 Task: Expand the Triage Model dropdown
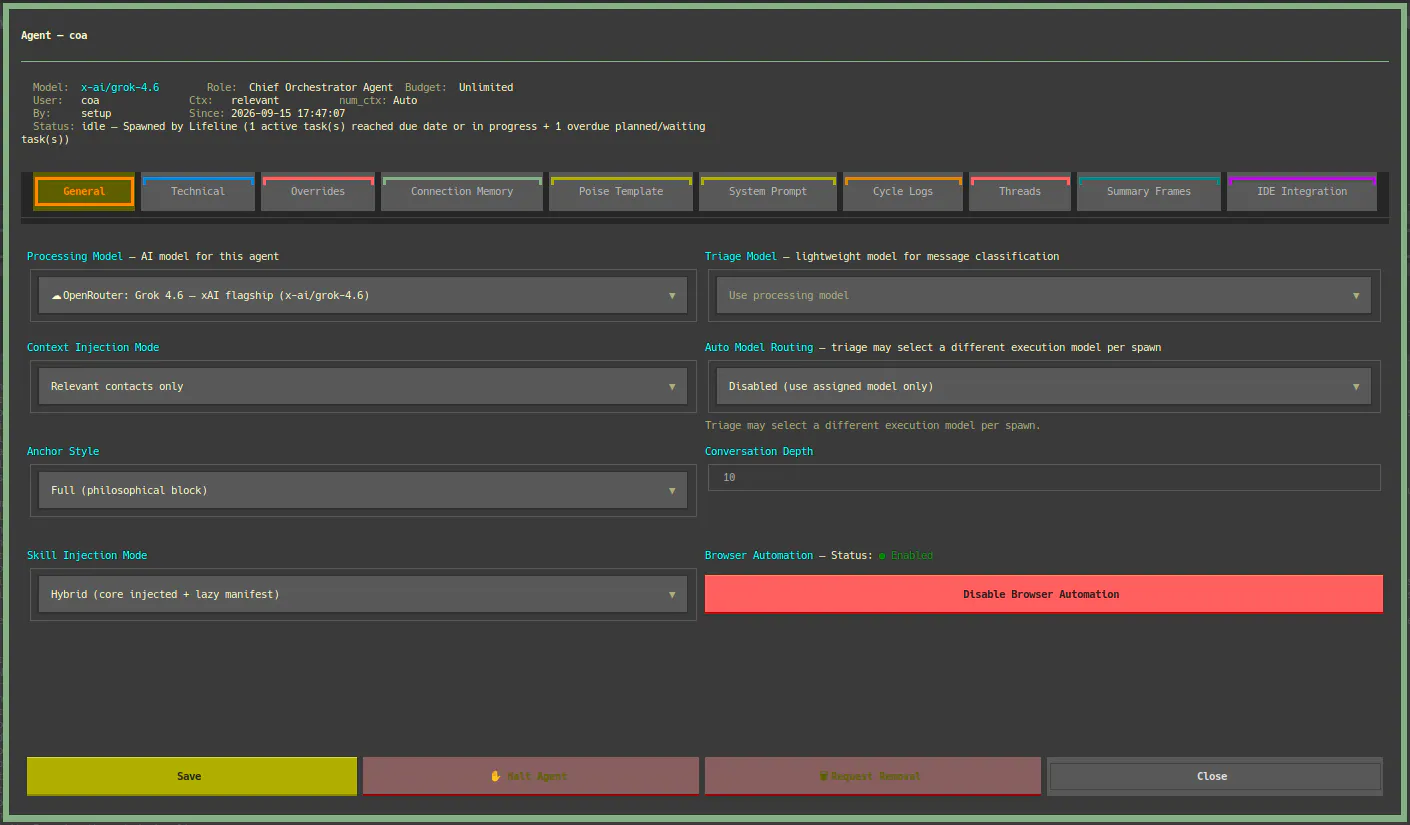click(x=1044, y=296)
